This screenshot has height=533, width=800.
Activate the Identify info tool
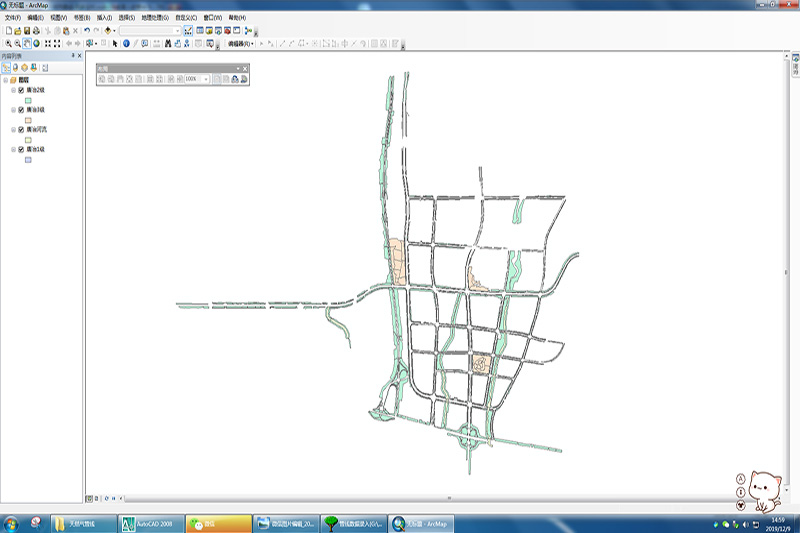[126, 44]
